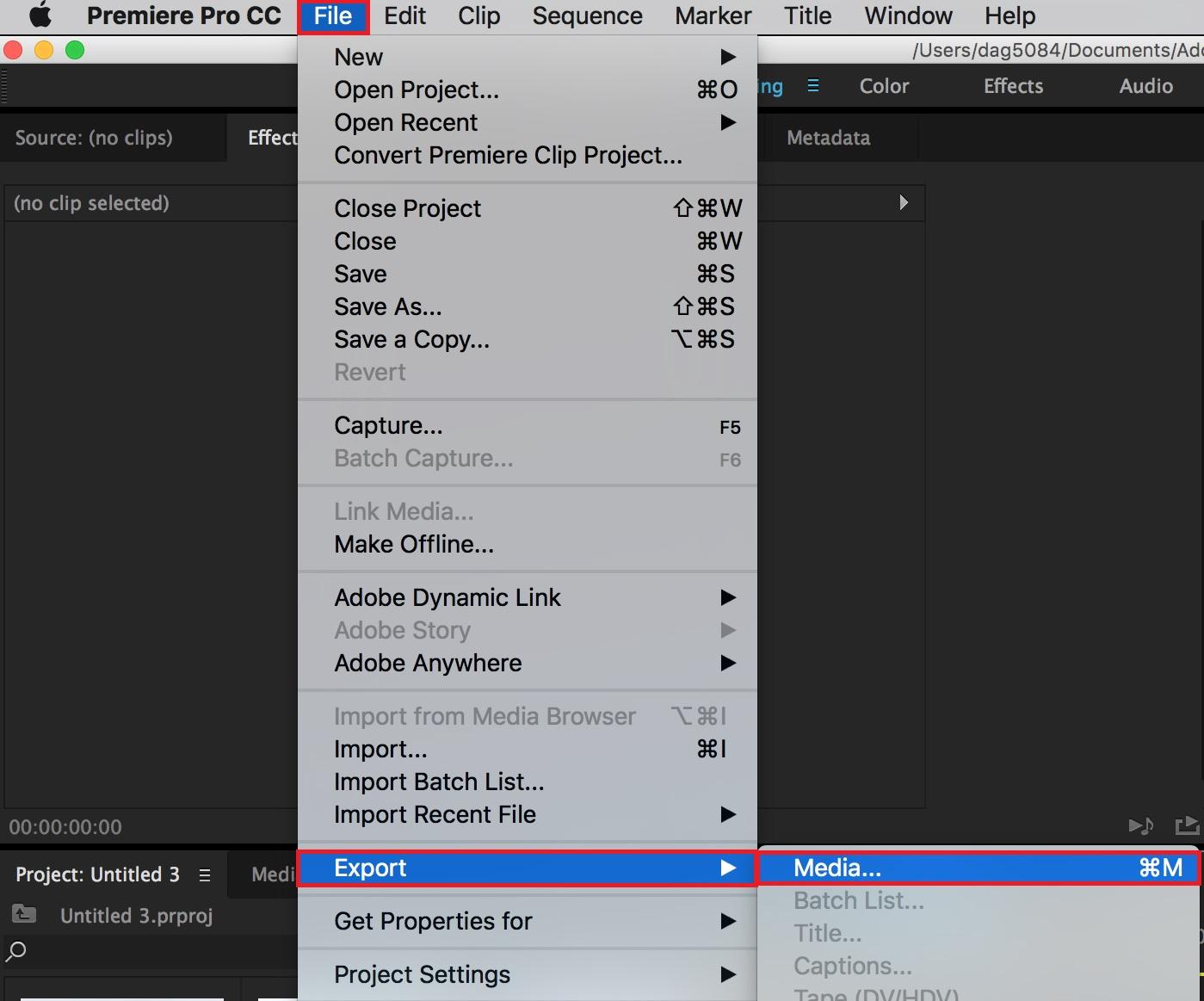Choose Close in File menu
Image resolution: width=1204 pixels, height=1001 pixels.
pos(528,241)
